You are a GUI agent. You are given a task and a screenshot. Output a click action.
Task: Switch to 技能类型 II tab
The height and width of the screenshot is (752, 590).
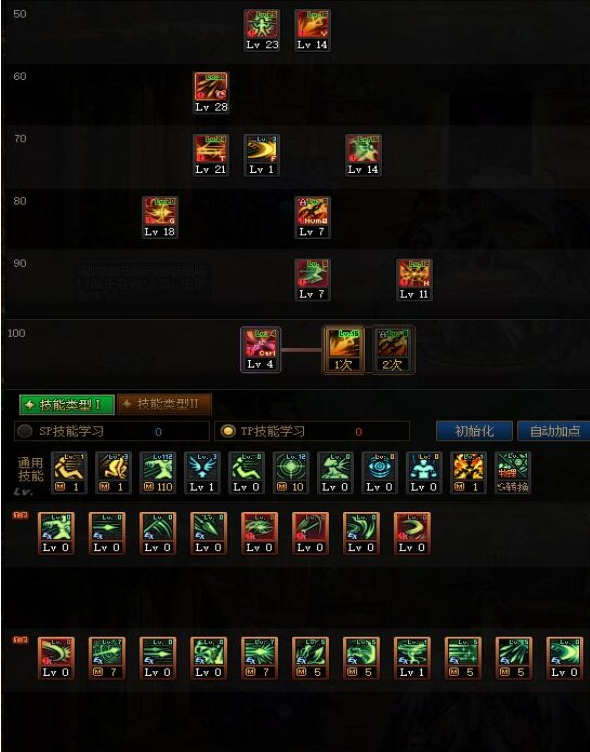point(164,404)
